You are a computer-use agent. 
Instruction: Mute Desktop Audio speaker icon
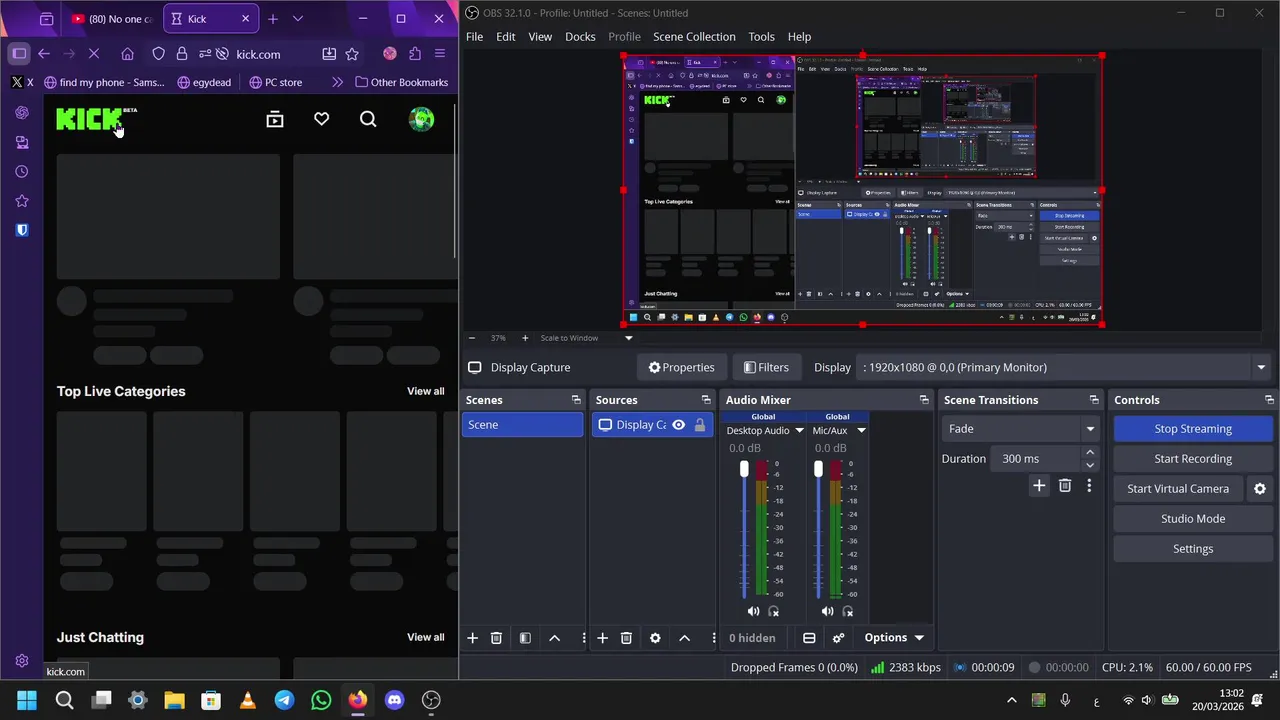tap(753, 611)
